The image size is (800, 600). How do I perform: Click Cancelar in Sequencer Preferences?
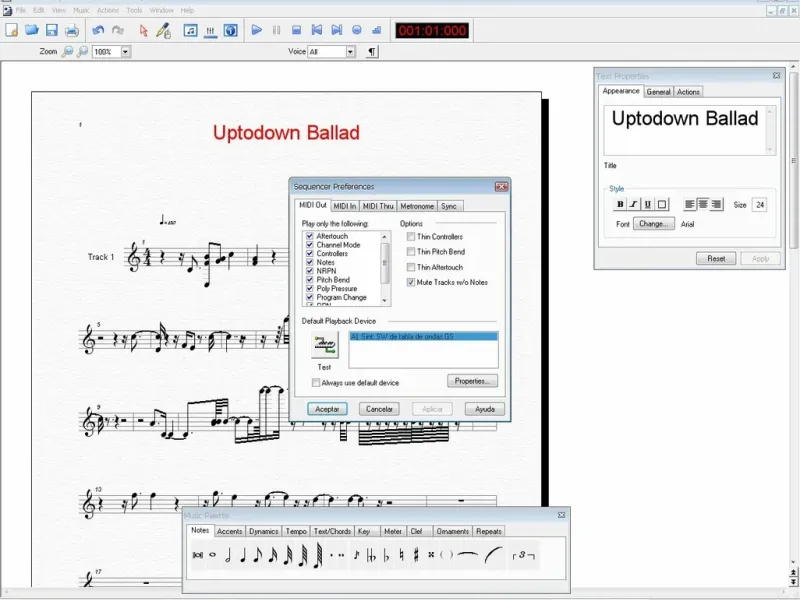coord(379,409)
